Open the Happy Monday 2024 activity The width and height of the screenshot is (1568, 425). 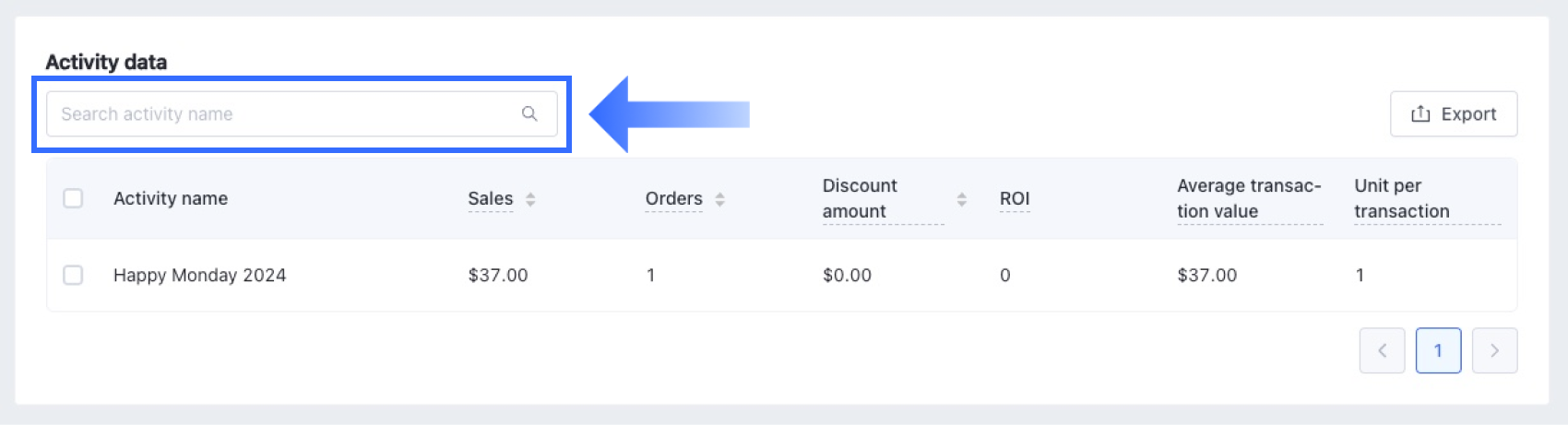pos(199,275)
